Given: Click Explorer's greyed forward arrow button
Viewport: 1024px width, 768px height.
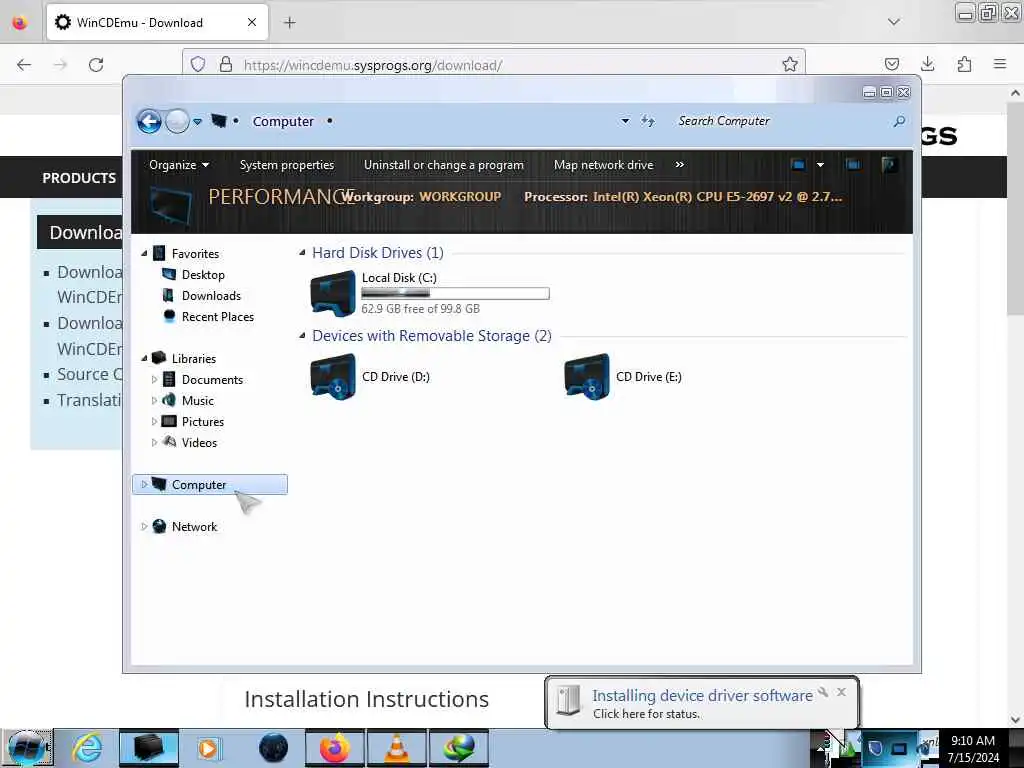Looking at the screenshot, I should (177, 121).
